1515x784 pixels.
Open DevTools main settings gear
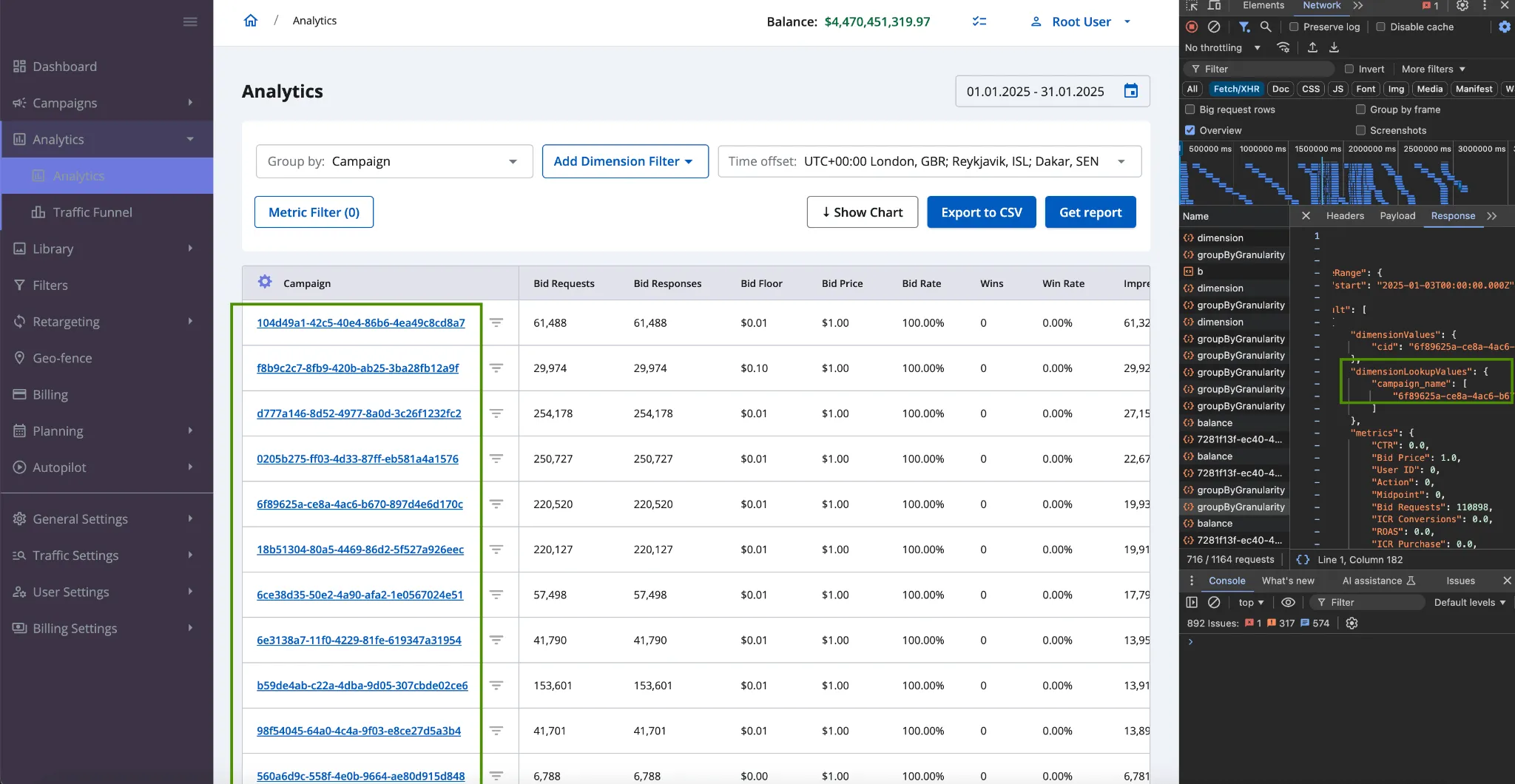1462,5
